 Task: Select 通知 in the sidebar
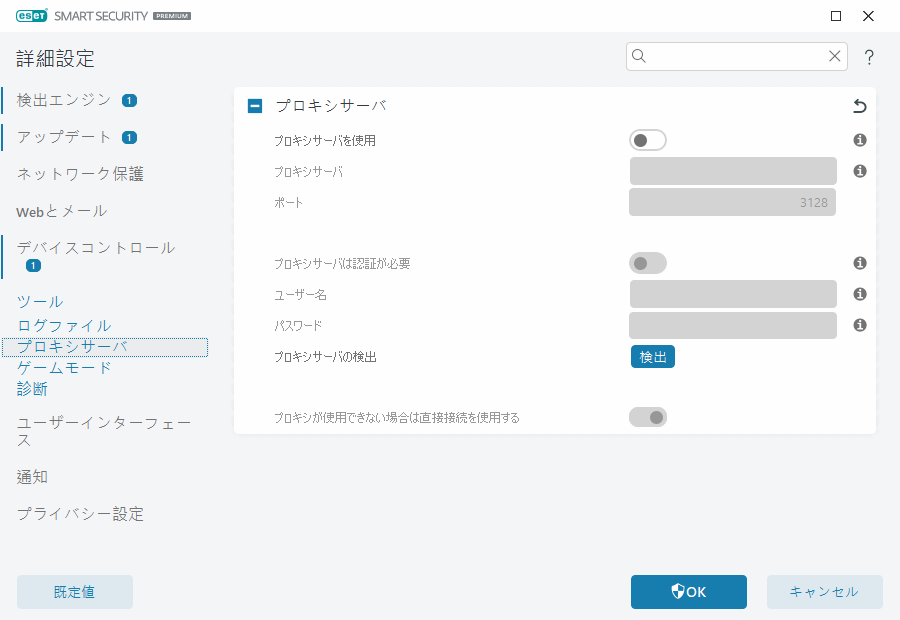tap(30, 477)
